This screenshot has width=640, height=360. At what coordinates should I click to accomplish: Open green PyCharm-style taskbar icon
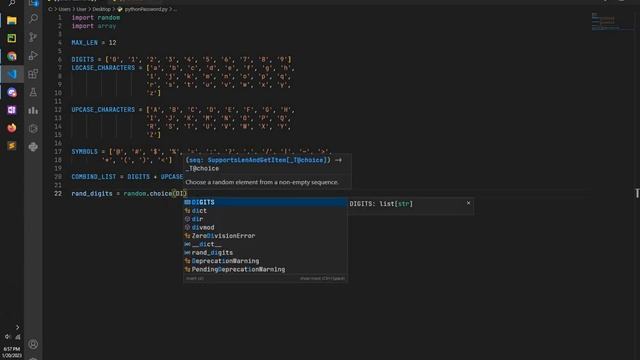tap(12, 38)
